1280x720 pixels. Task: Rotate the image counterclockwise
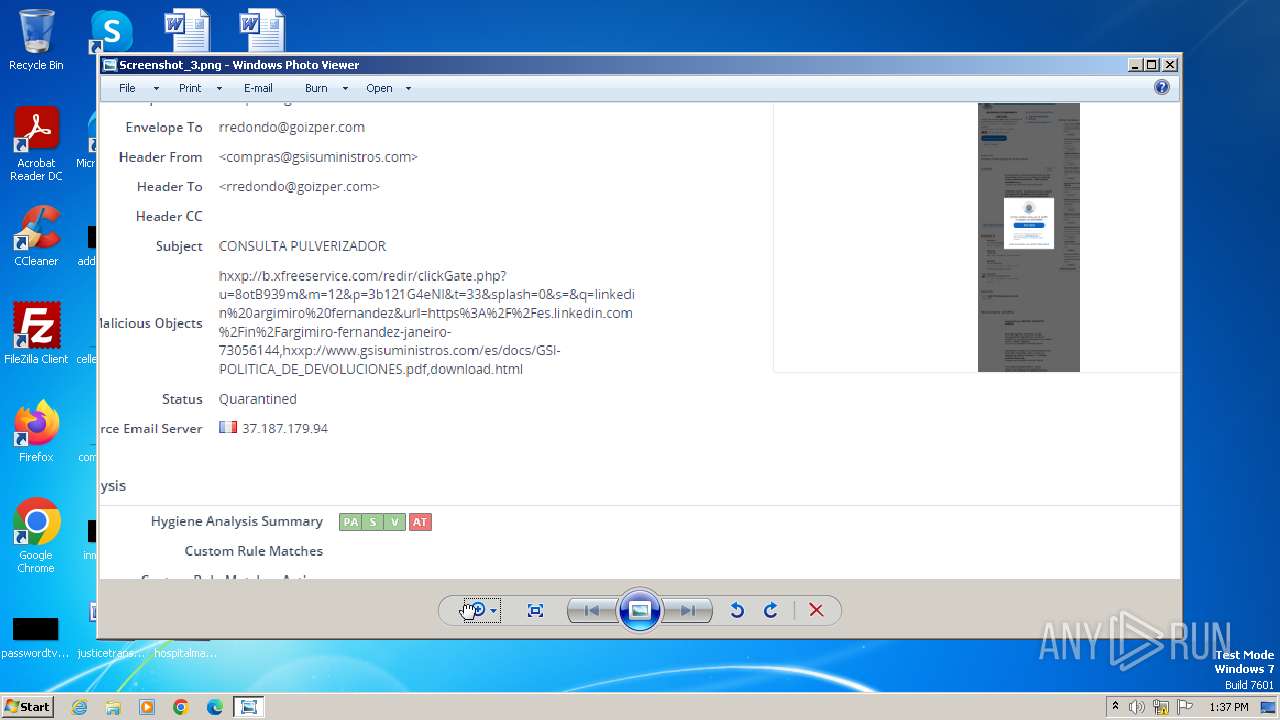pos(737,610)
